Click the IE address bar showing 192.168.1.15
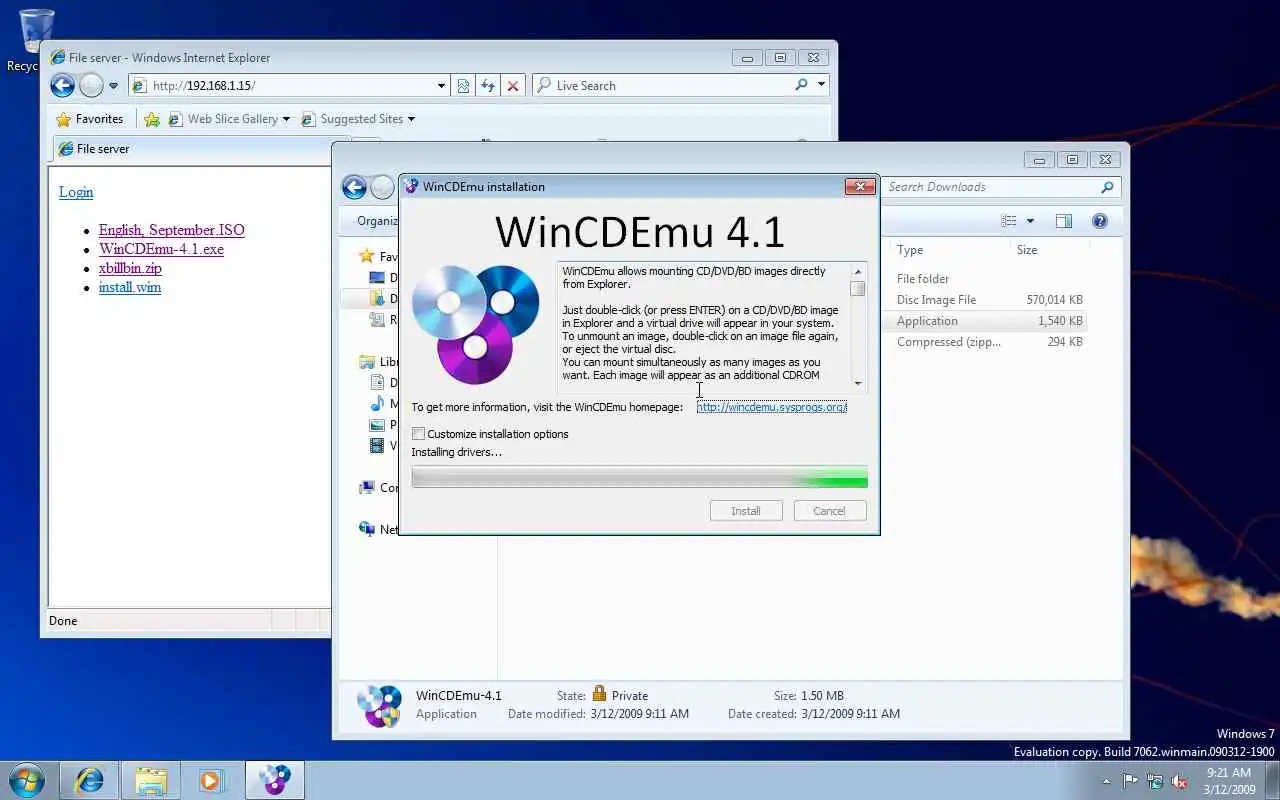This screenshot has height=800, width=1280. click(289, 86)
